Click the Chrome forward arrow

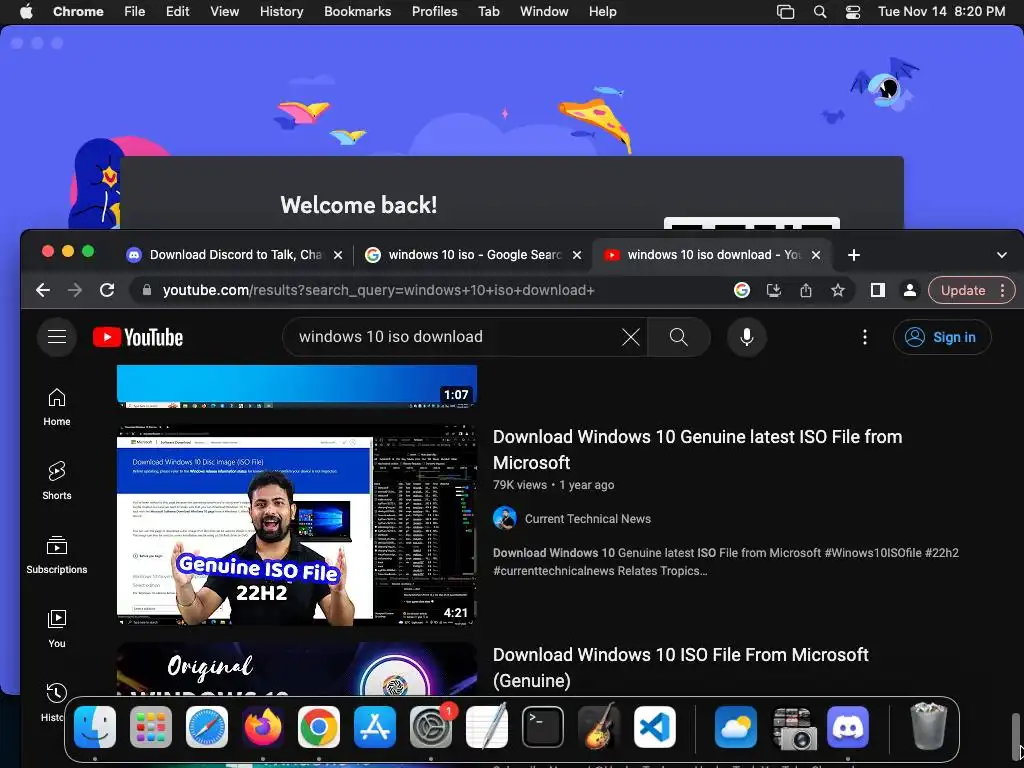click(x=75, y=290)
